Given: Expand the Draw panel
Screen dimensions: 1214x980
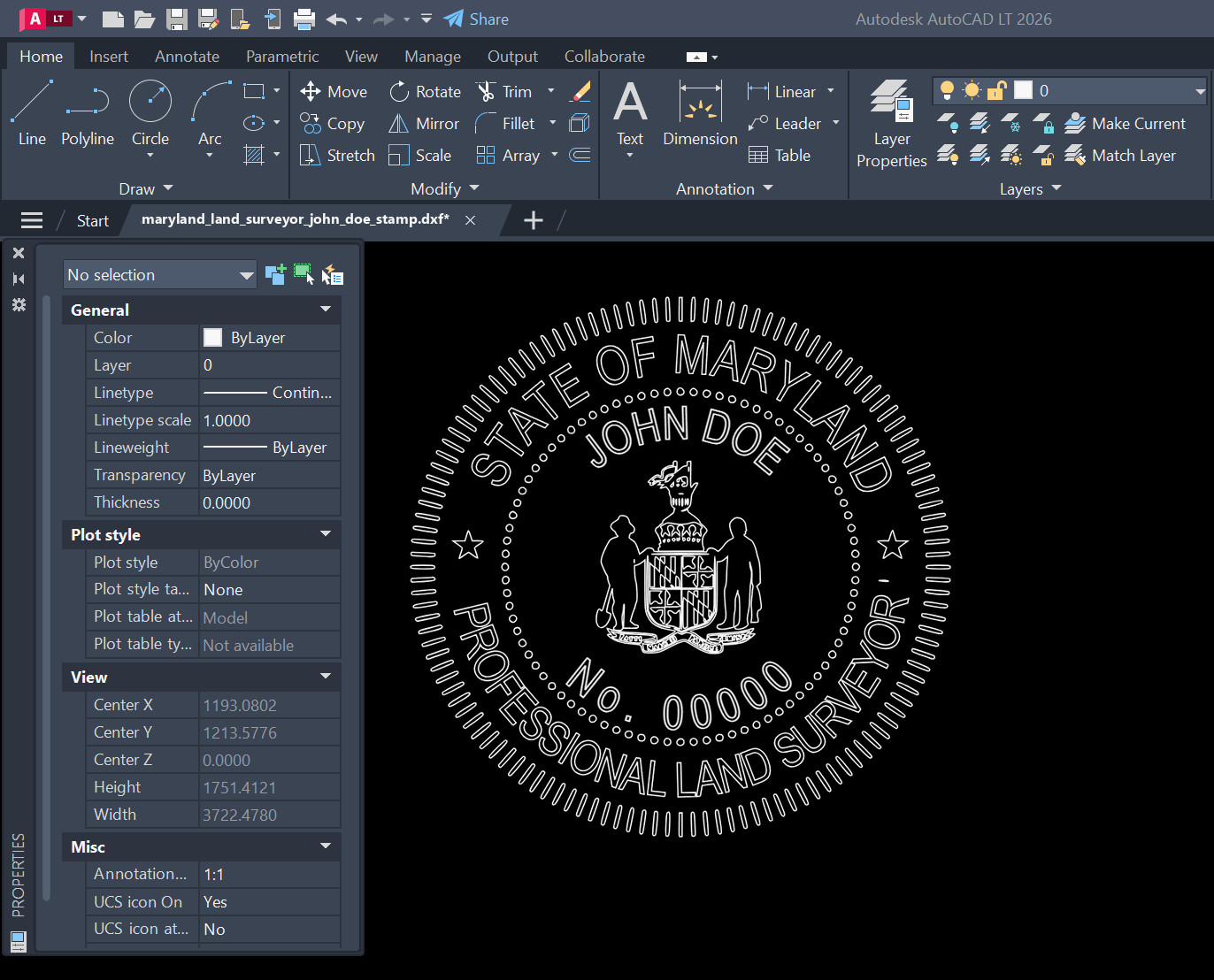Looking at the screenshot, I should click(x=146, y=188).
